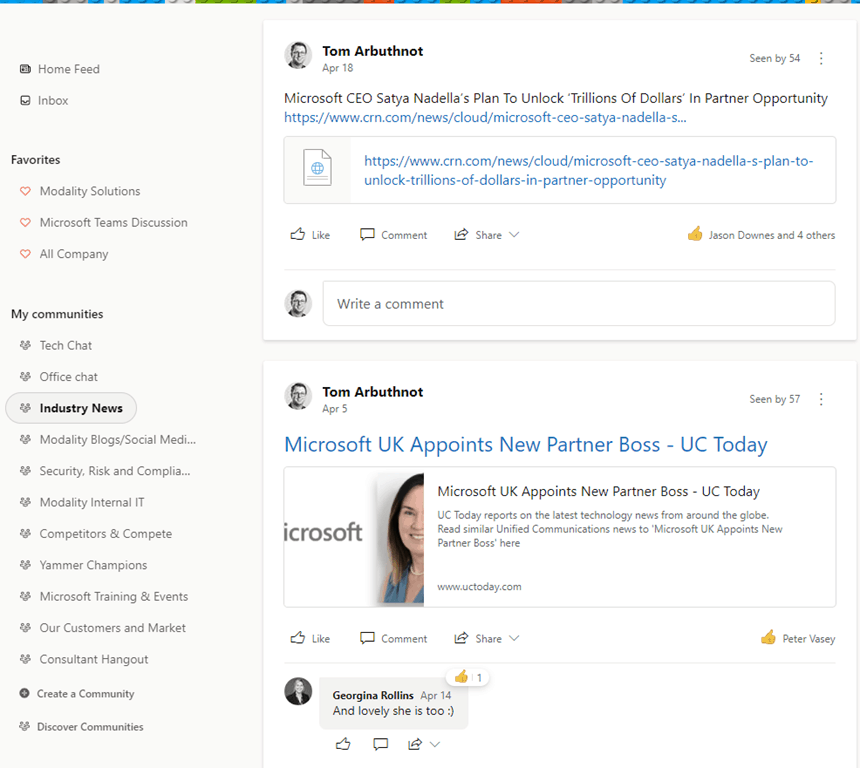Click the plus icon for Create a Community
860x768 pixels.
(24, 693)
